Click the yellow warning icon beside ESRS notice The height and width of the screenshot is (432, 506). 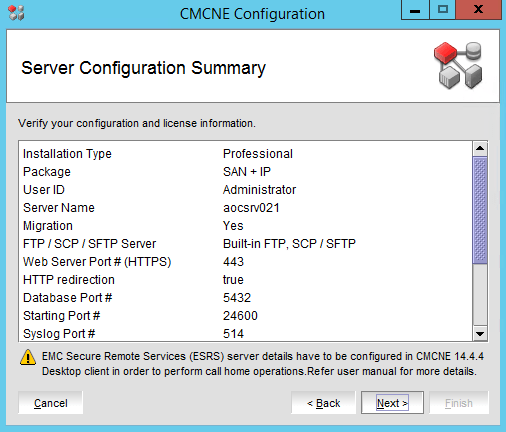coord(28,358)
